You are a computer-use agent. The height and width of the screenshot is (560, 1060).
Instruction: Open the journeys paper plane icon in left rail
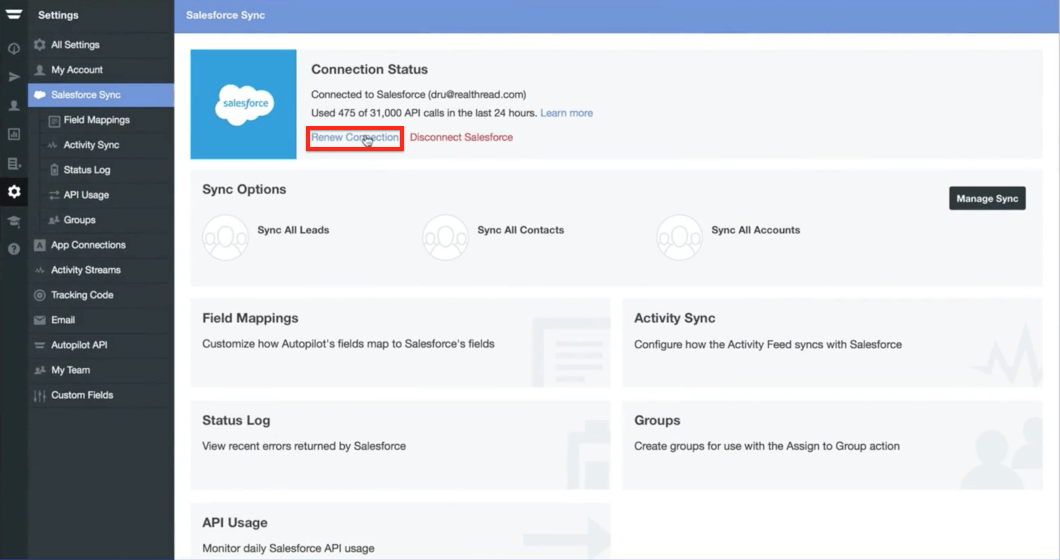[14, 77]
